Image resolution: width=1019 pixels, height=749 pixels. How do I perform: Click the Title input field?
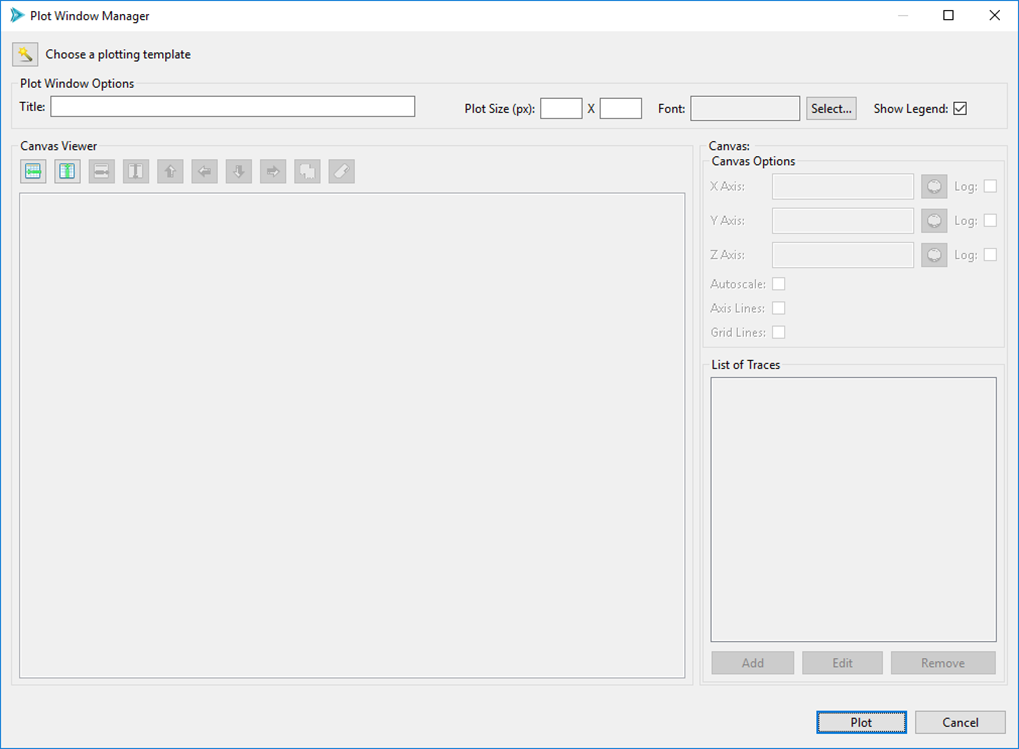tap(232, 106)
